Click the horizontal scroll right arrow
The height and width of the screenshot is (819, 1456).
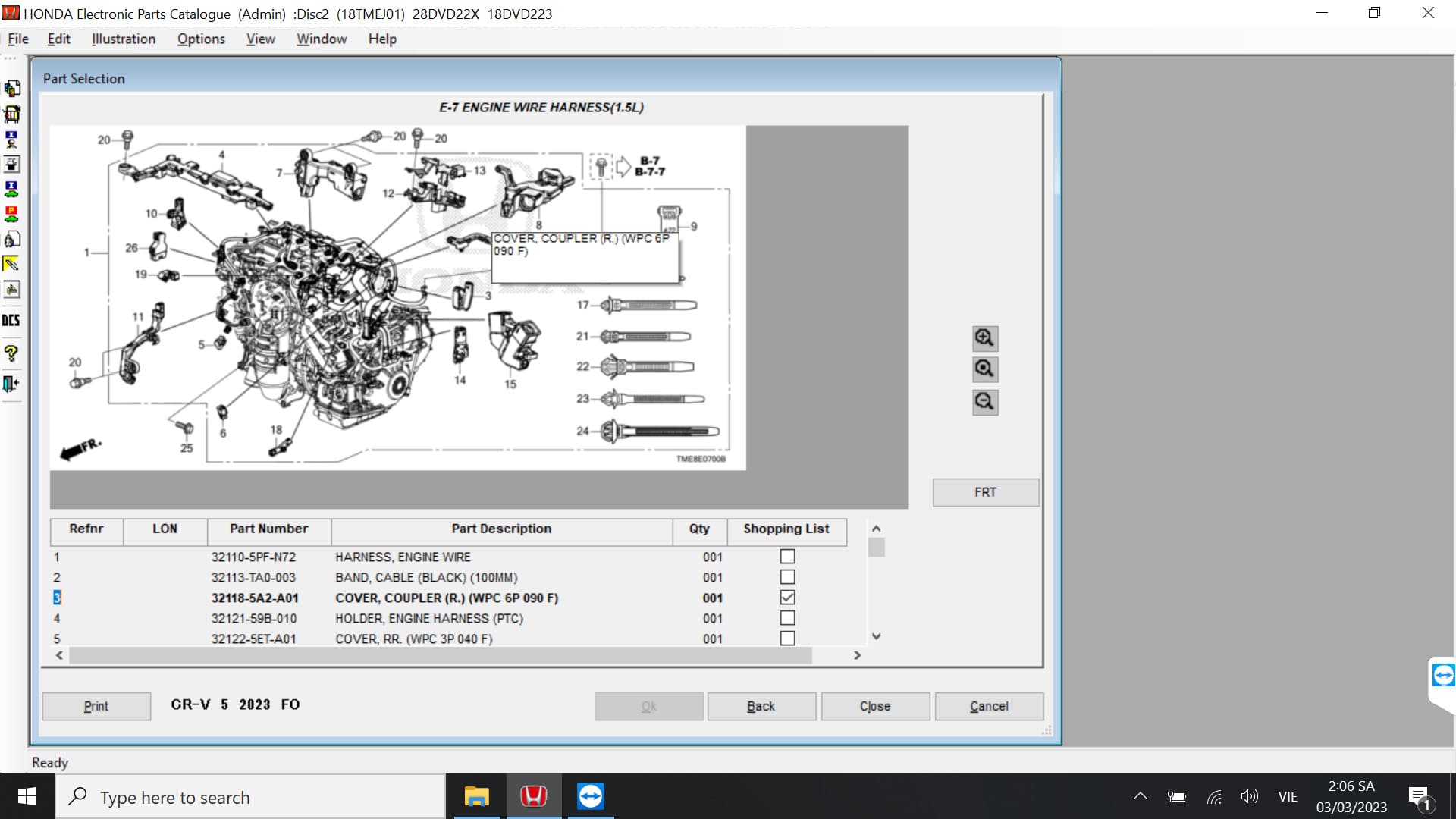click(x=857, y=655)
